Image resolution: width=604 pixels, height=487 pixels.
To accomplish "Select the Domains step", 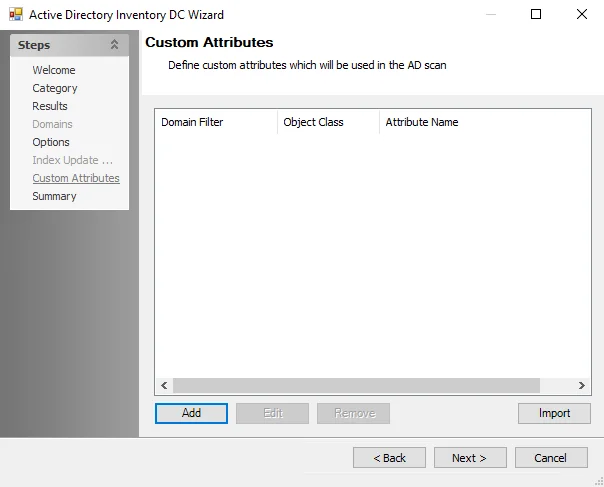I will point(52,124).
